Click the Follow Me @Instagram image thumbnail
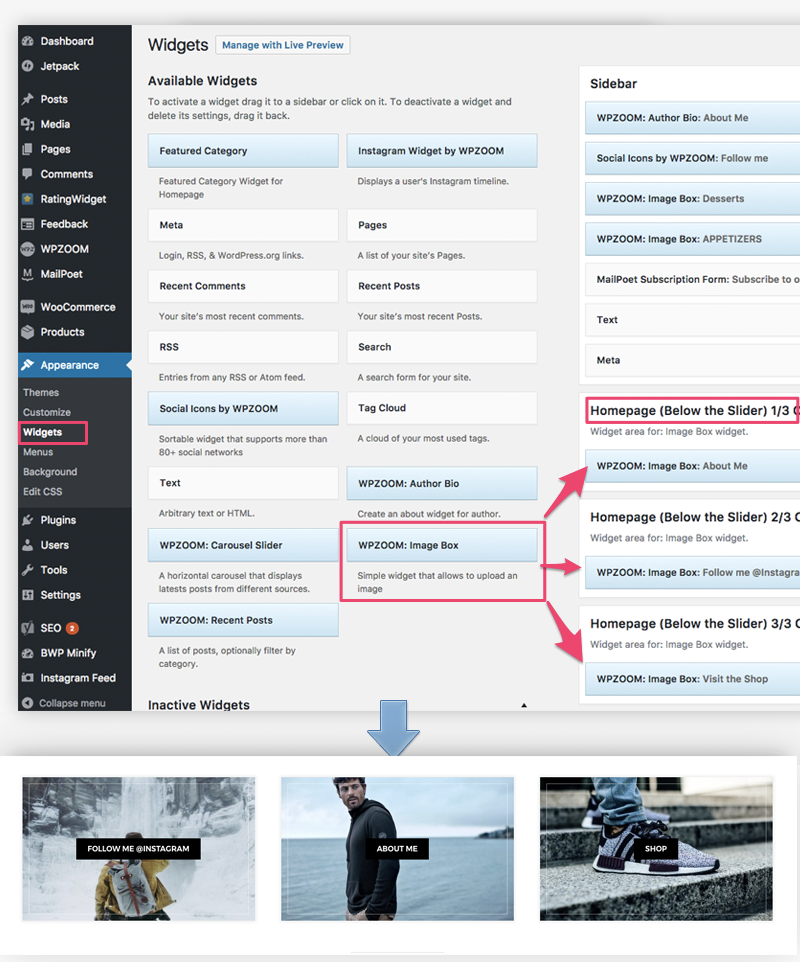Screen dimensions: 800x962 pos(139,849)
